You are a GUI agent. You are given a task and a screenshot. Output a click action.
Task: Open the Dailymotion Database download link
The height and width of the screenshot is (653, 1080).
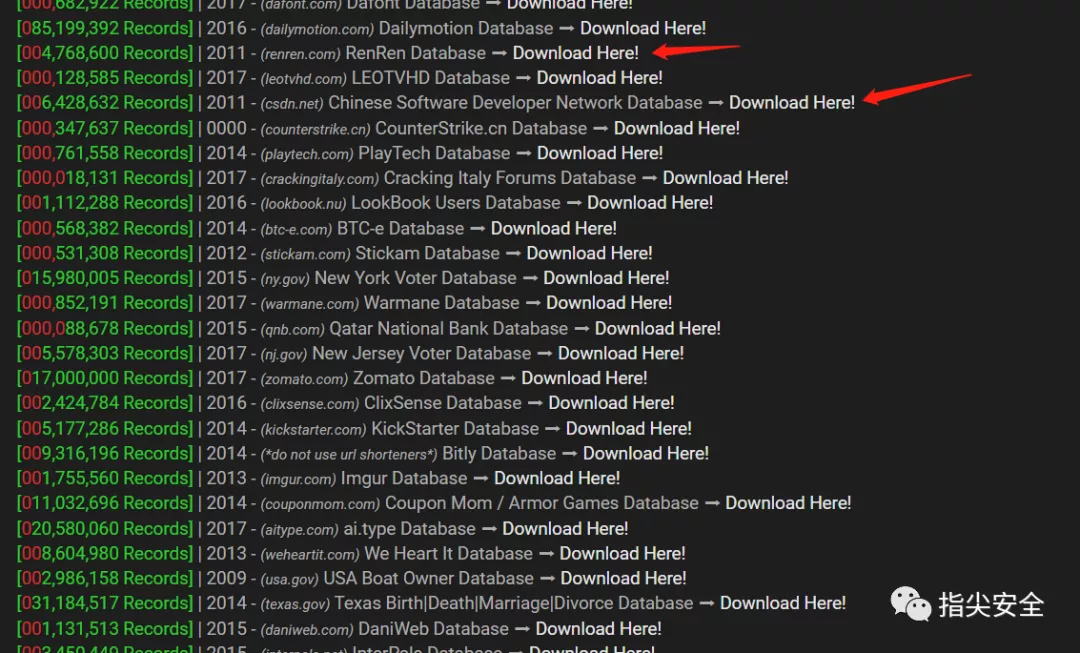643,28
